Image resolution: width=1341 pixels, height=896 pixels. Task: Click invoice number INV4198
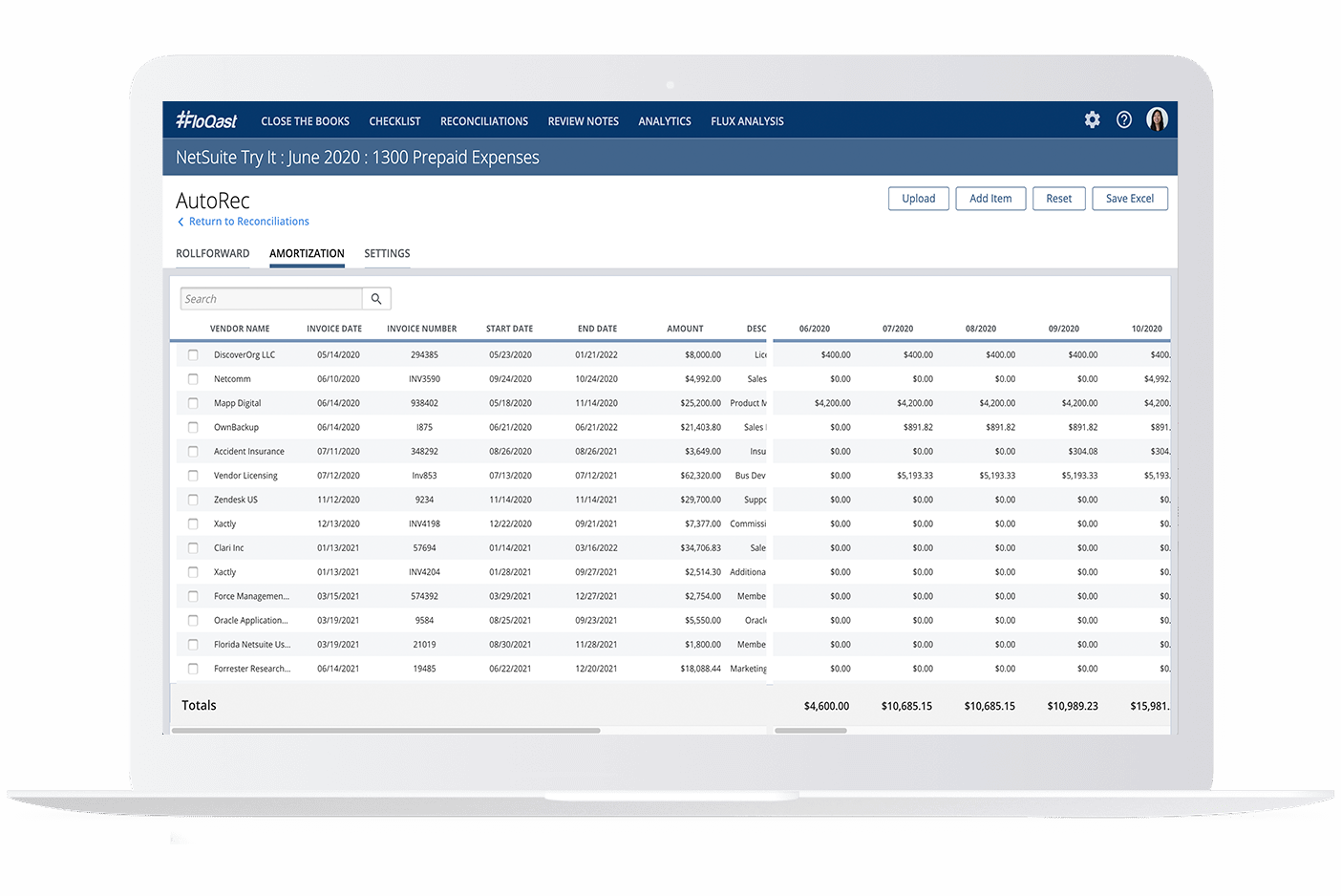(x=424, y=523)
